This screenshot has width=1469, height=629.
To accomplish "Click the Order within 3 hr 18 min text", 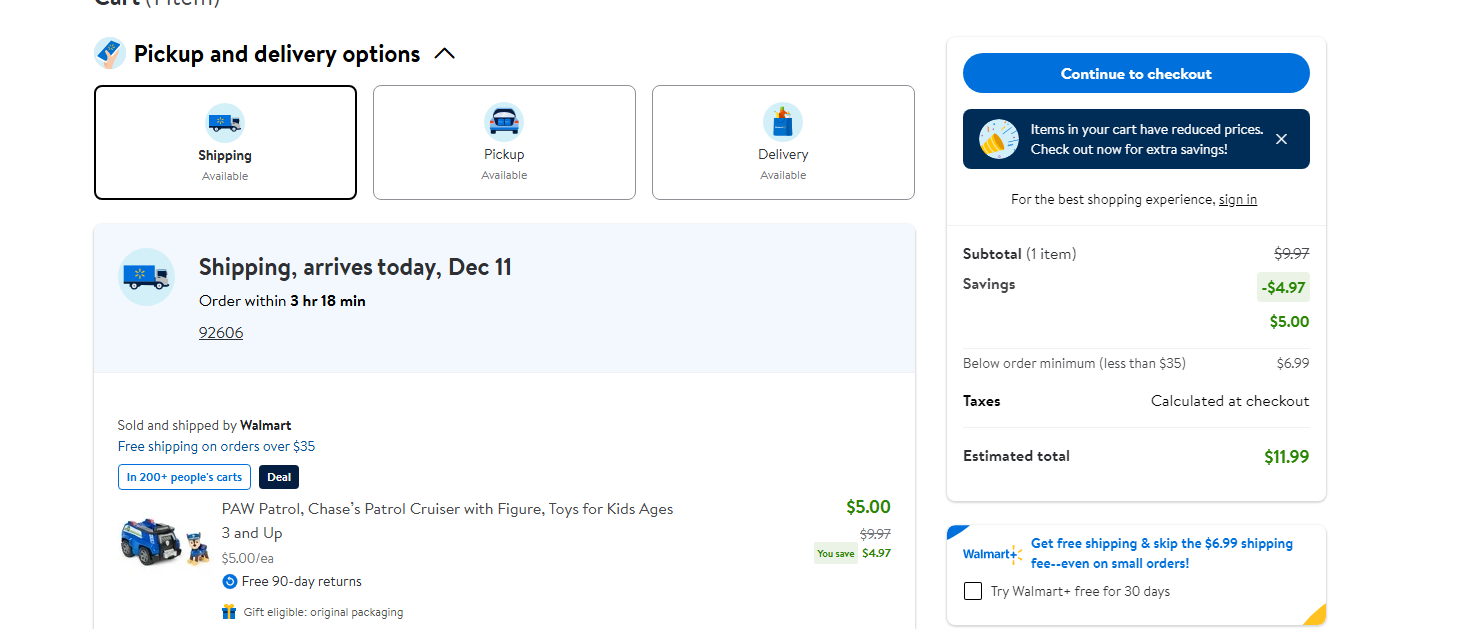I will [282, 301].
